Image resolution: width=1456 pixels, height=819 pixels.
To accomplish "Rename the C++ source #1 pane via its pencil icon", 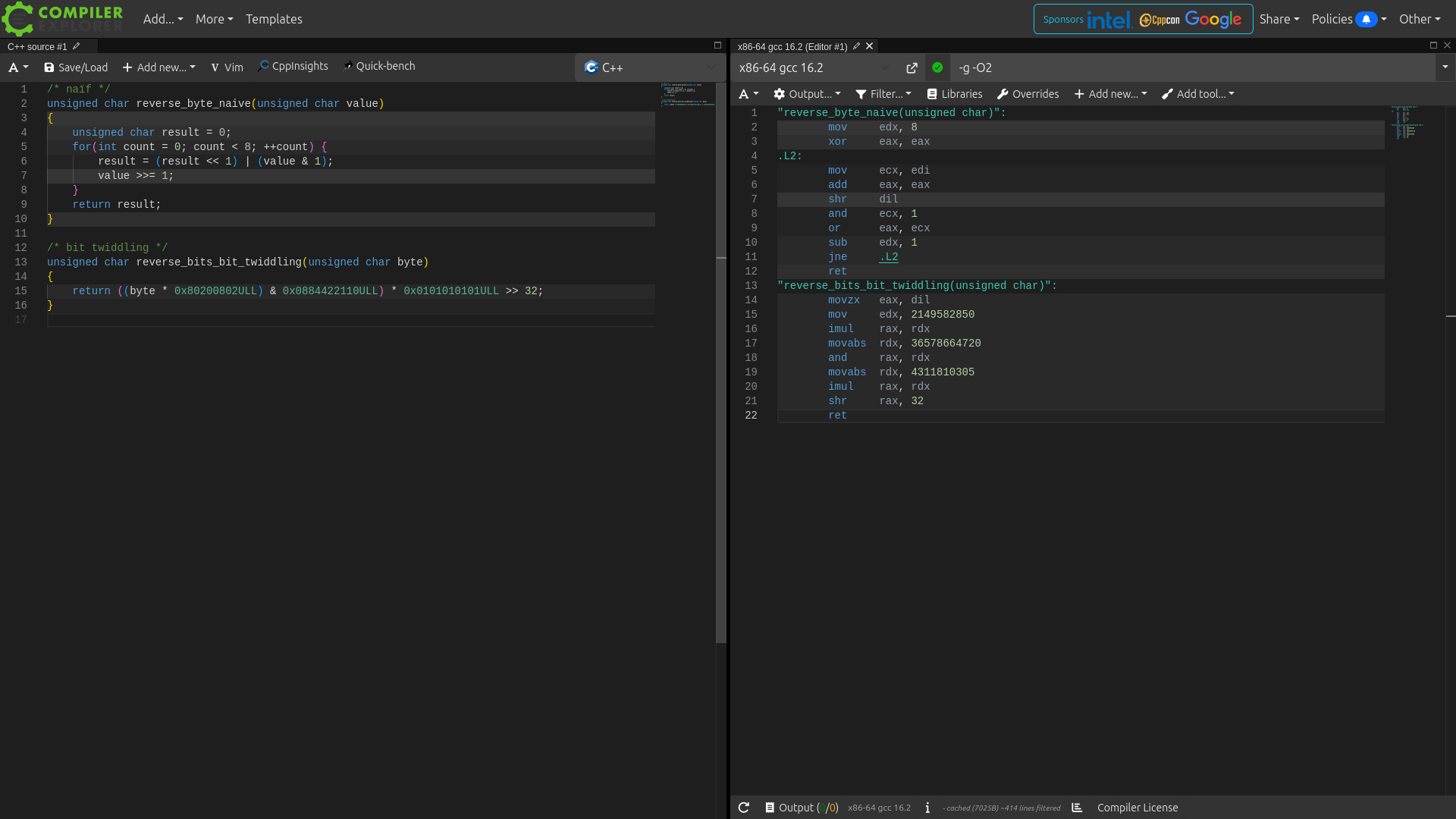I will click(x=76, y=46).
